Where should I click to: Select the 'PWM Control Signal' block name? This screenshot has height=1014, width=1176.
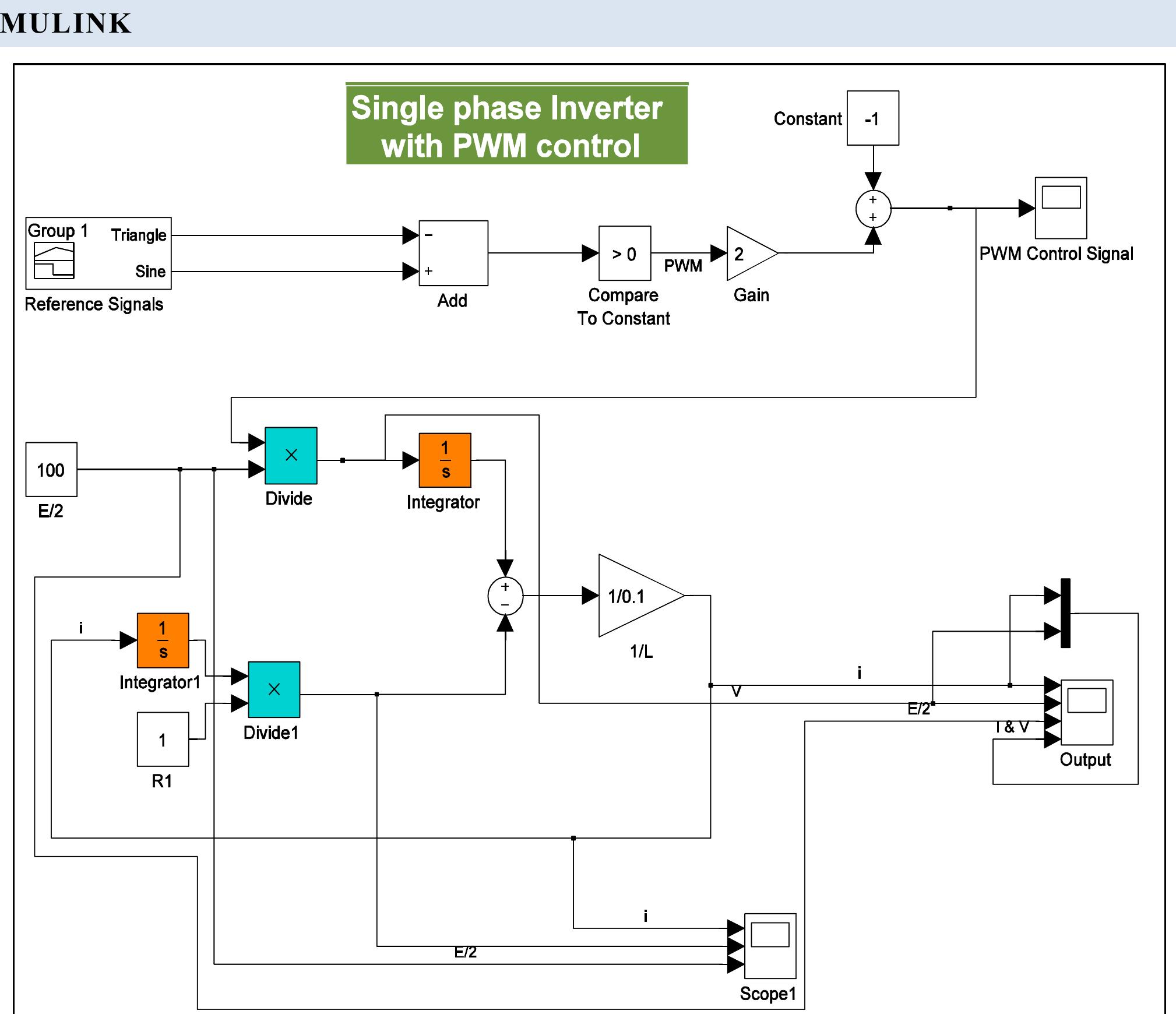pyautogui.click(x=1056, y=254)
